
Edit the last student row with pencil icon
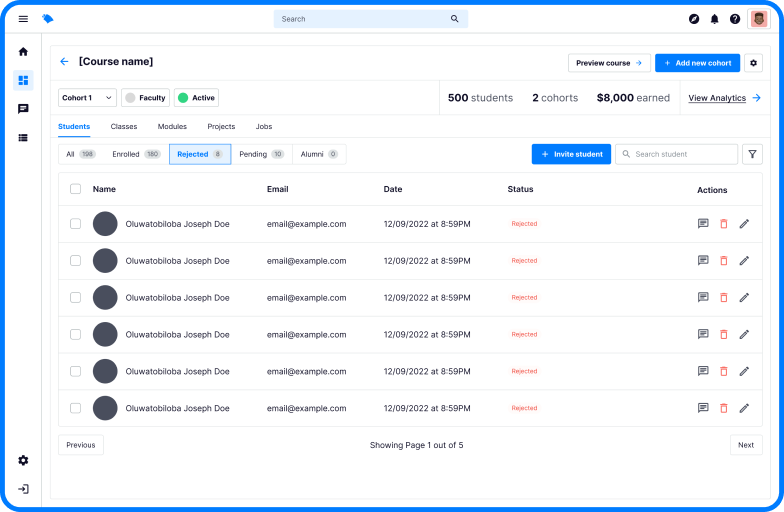point(744,408)
